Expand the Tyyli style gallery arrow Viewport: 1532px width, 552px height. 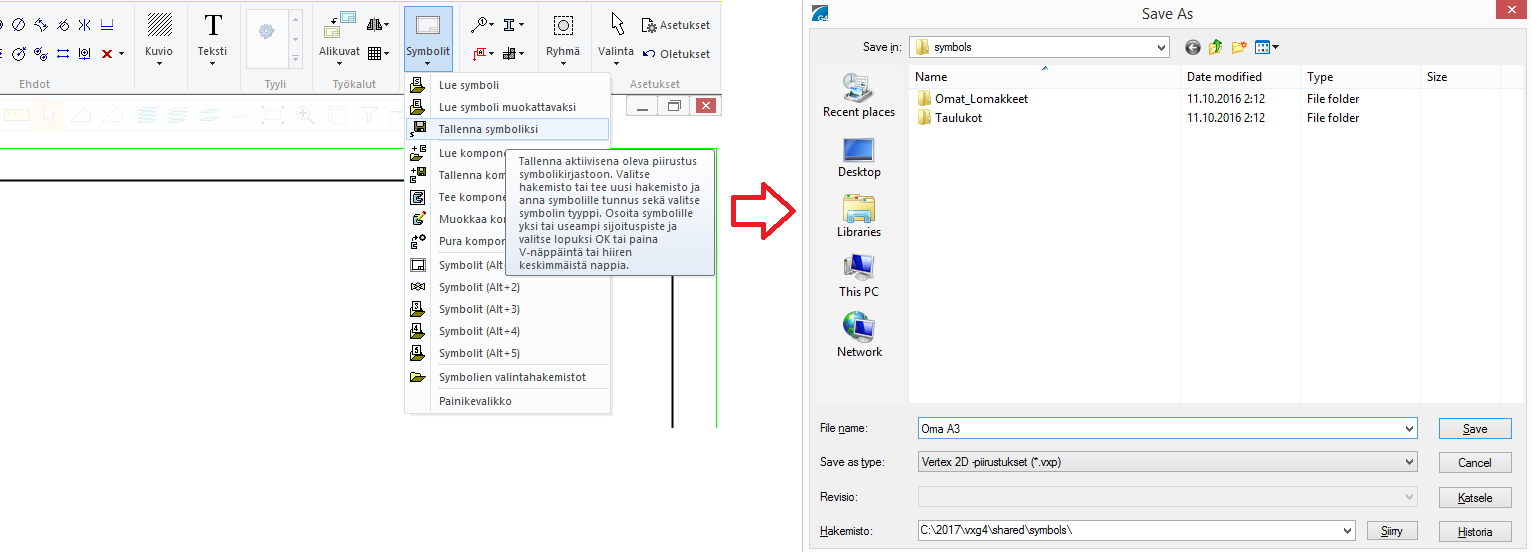pos(295,60)
